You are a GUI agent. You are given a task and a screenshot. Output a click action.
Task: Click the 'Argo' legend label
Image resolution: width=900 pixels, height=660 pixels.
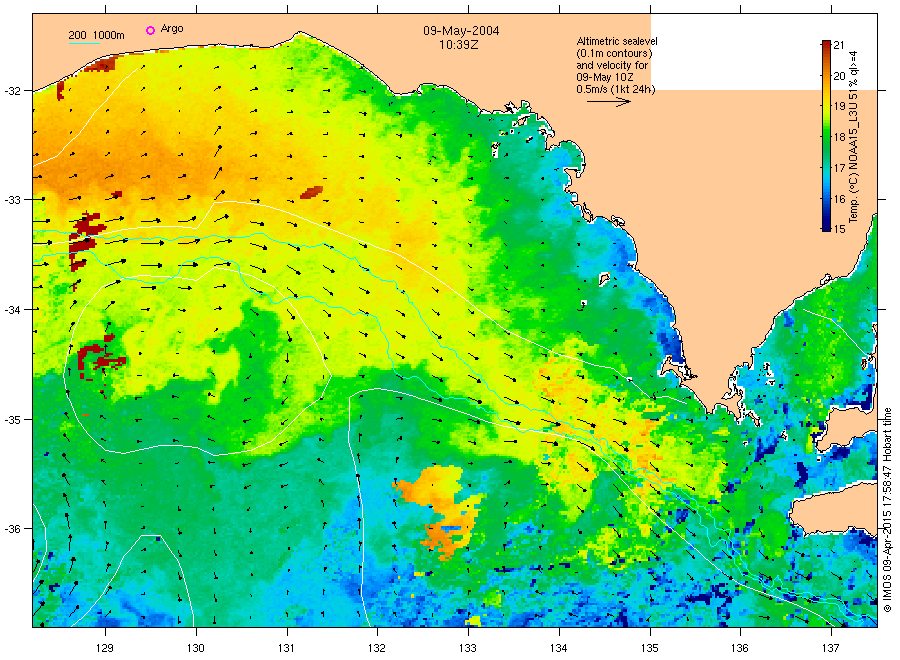click(x=172, y=29)
